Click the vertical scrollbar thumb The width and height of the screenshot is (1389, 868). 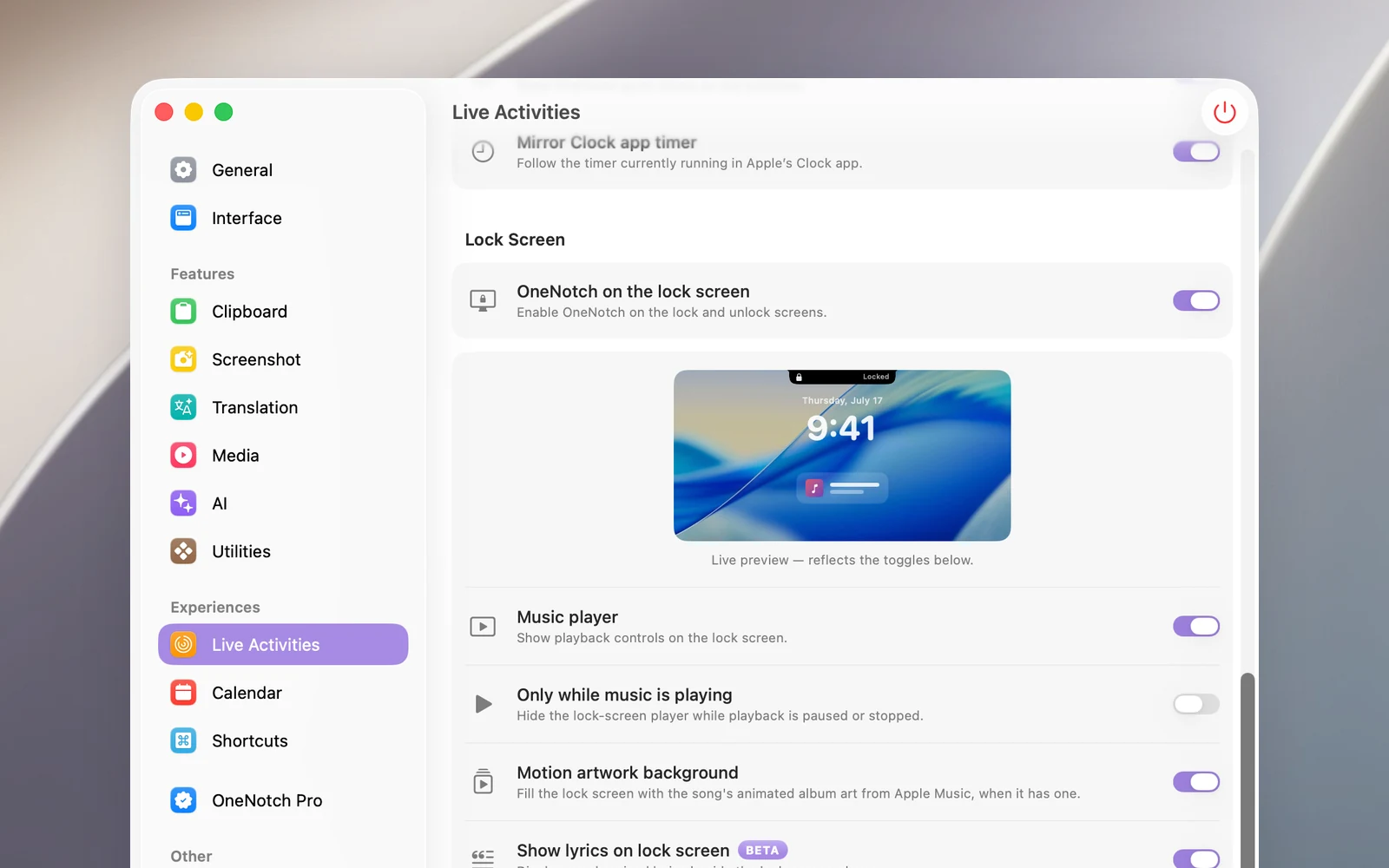[1247, 770]
